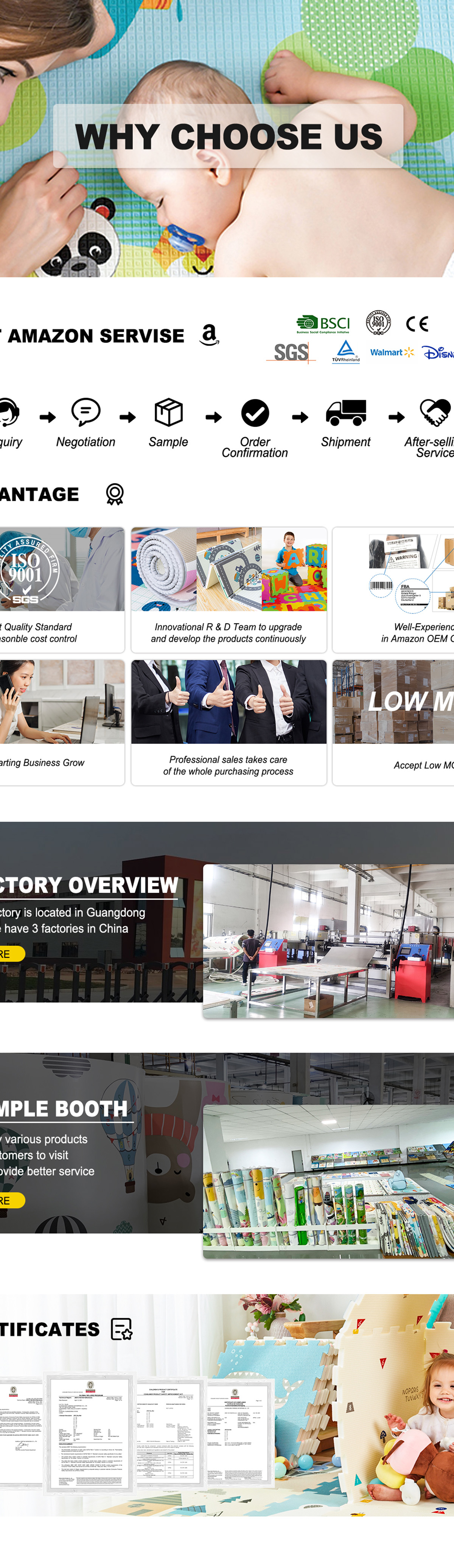Click the certificate icon beside TIFICATES heading
Viewport: 454px width, 1568px height.
point(122,1329)
